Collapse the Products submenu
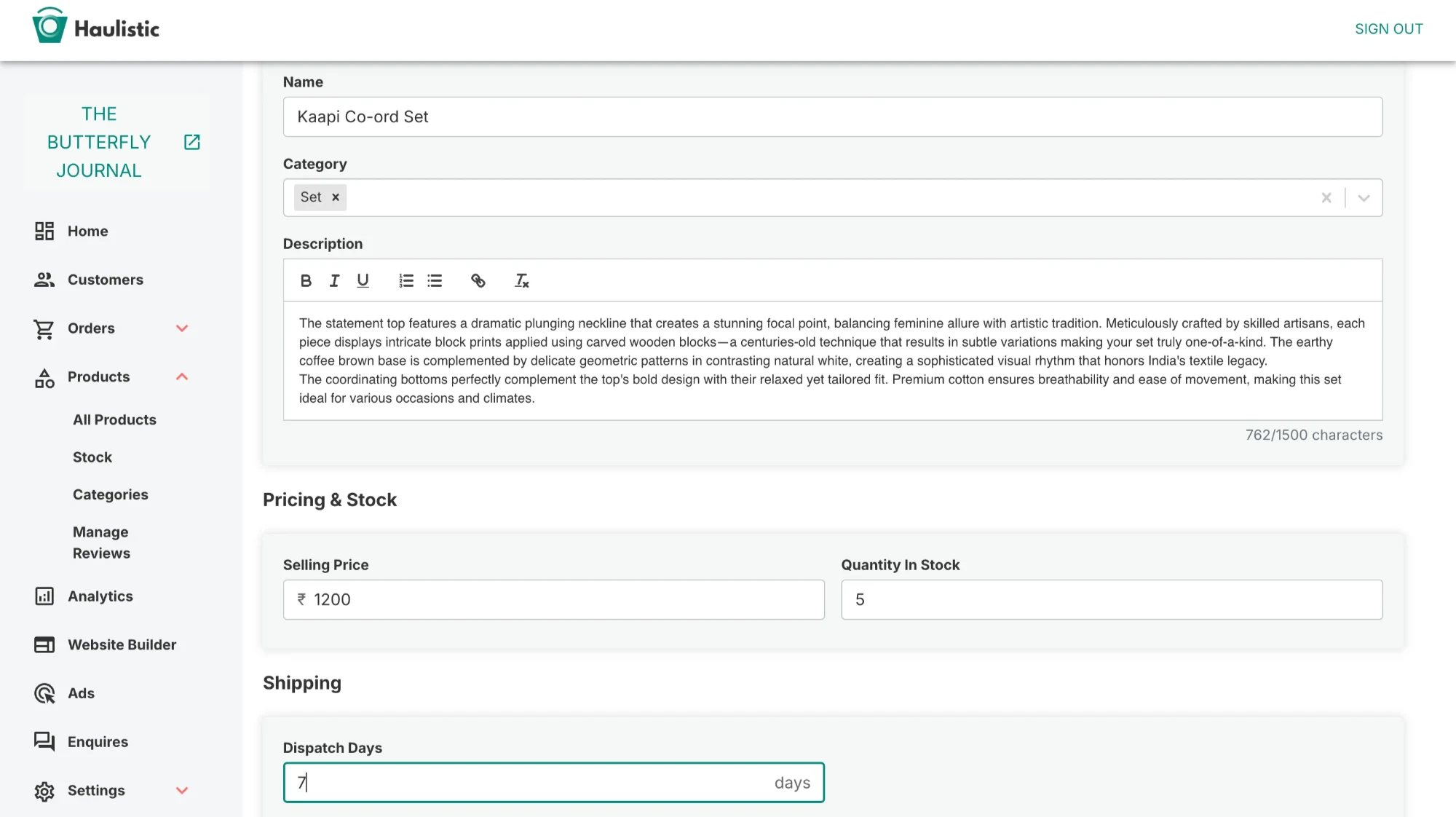Screen dimensions: 1456x817 click(x=182, y=377)
